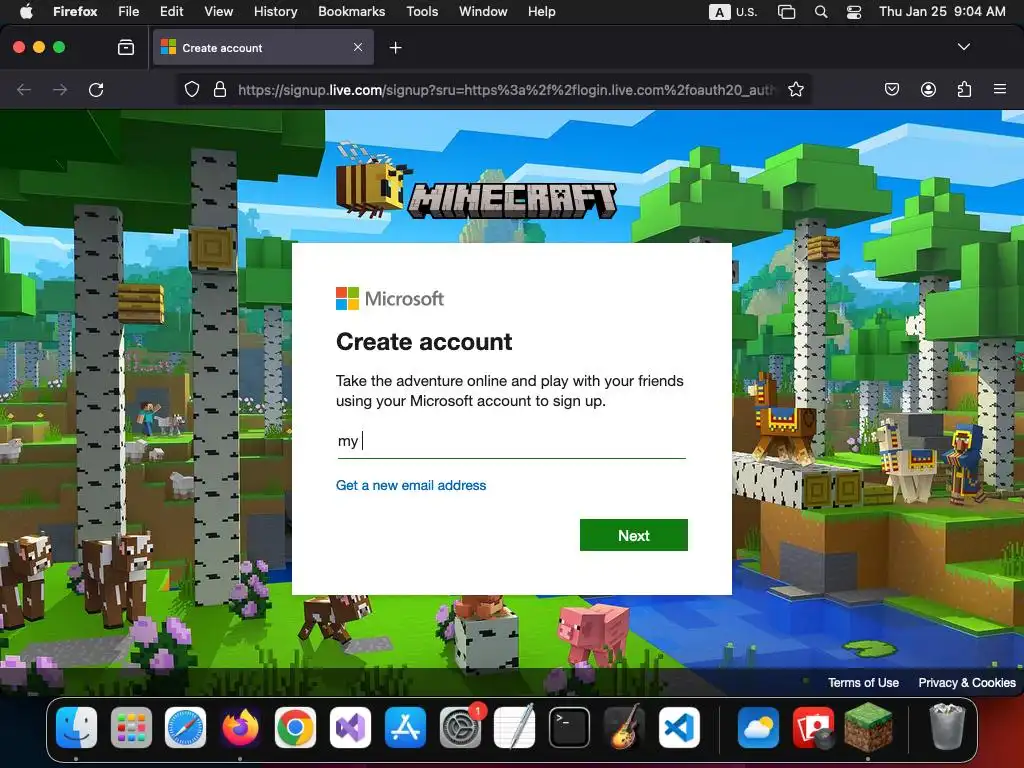Open Control Center in the menu bar
1024x768 pixels.
(854, 12)
